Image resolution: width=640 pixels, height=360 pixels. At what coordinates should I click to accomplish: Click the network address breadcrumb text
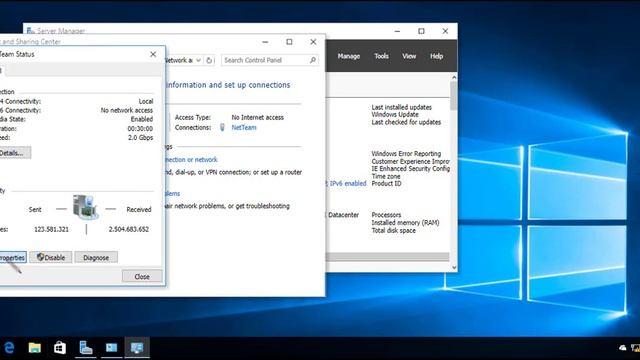178,60
